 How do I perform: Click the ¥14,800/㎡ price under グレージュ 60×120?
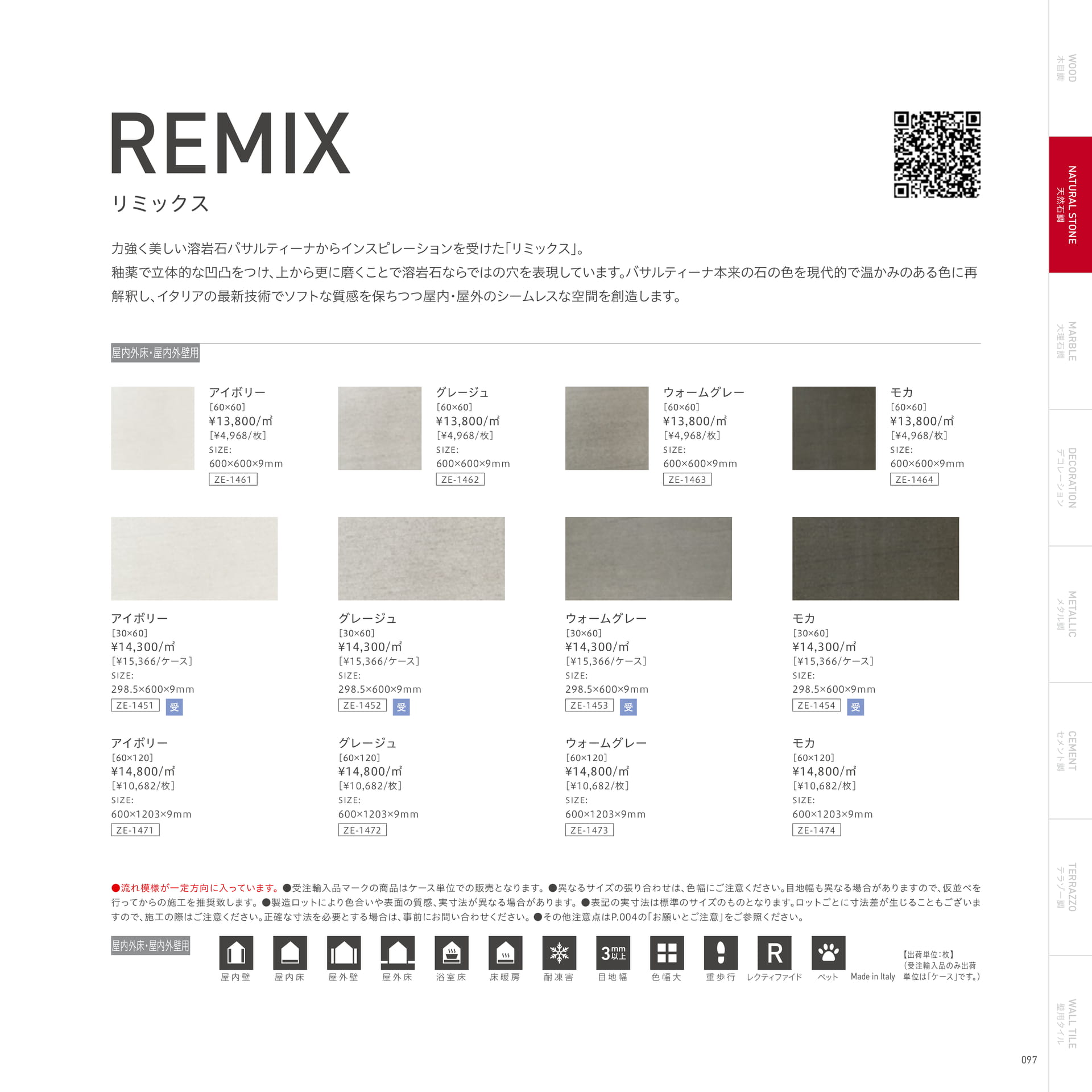[370, 771]
